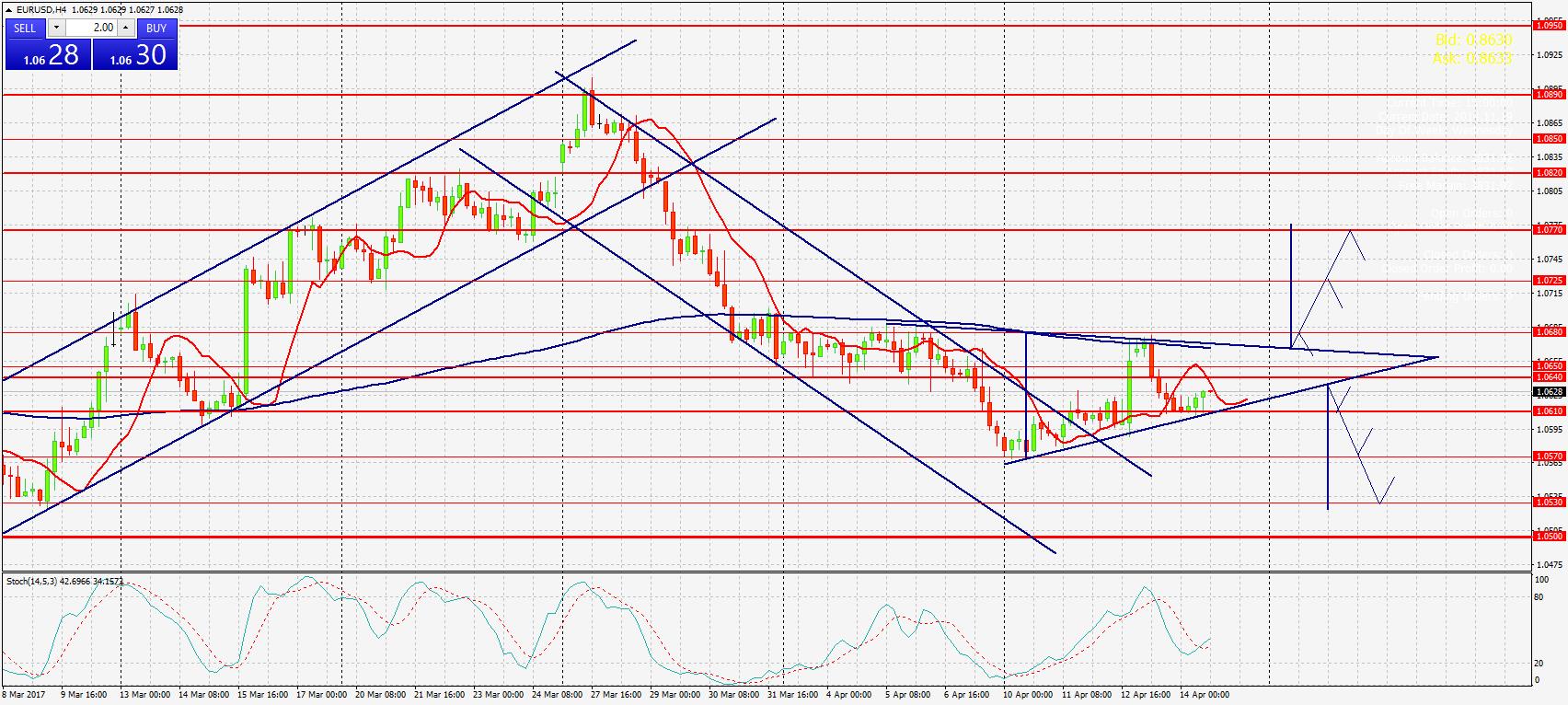
Task: Click the current price 1.0628 black label
Action: [1549, 392]
